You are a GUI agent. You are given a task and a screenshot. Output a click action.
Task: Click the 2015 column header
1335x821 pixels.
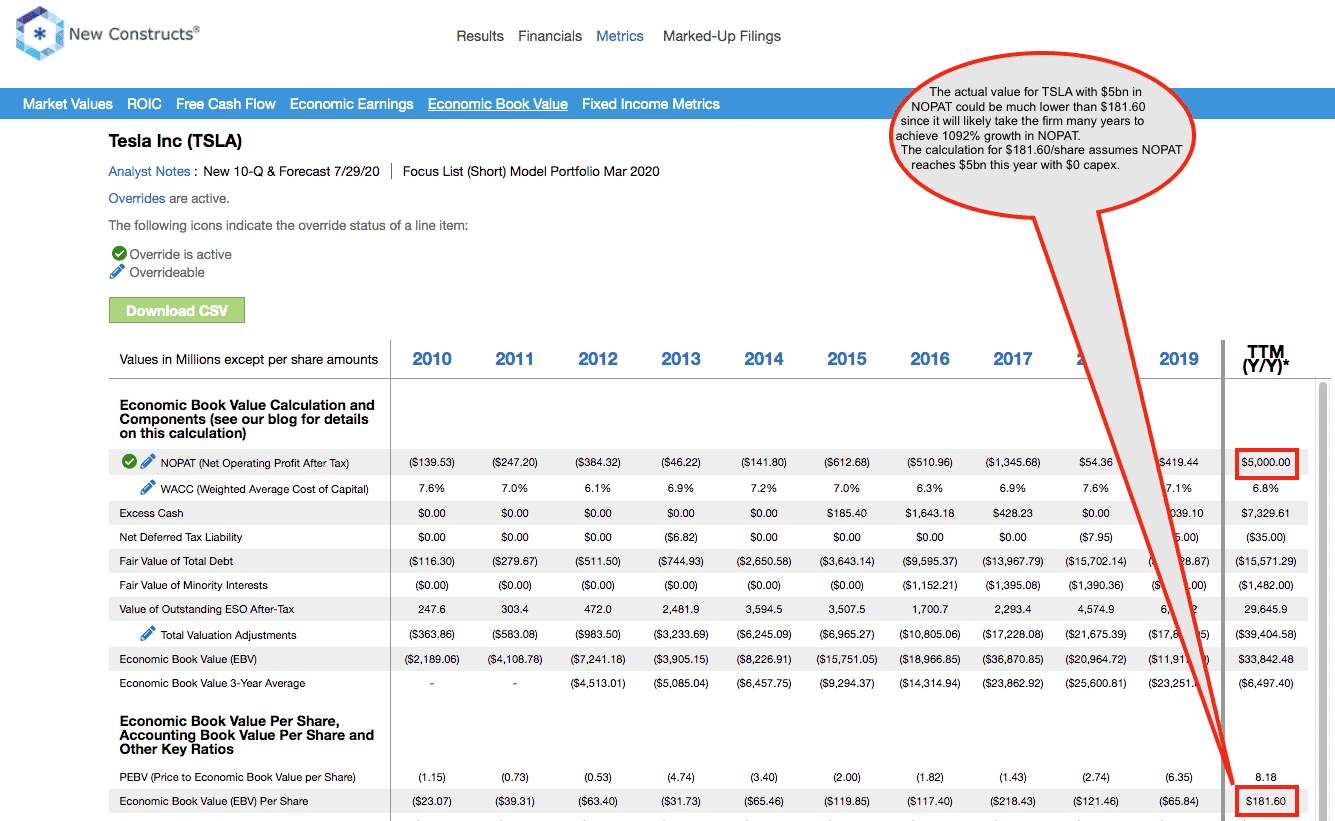[x=847, y=359]
